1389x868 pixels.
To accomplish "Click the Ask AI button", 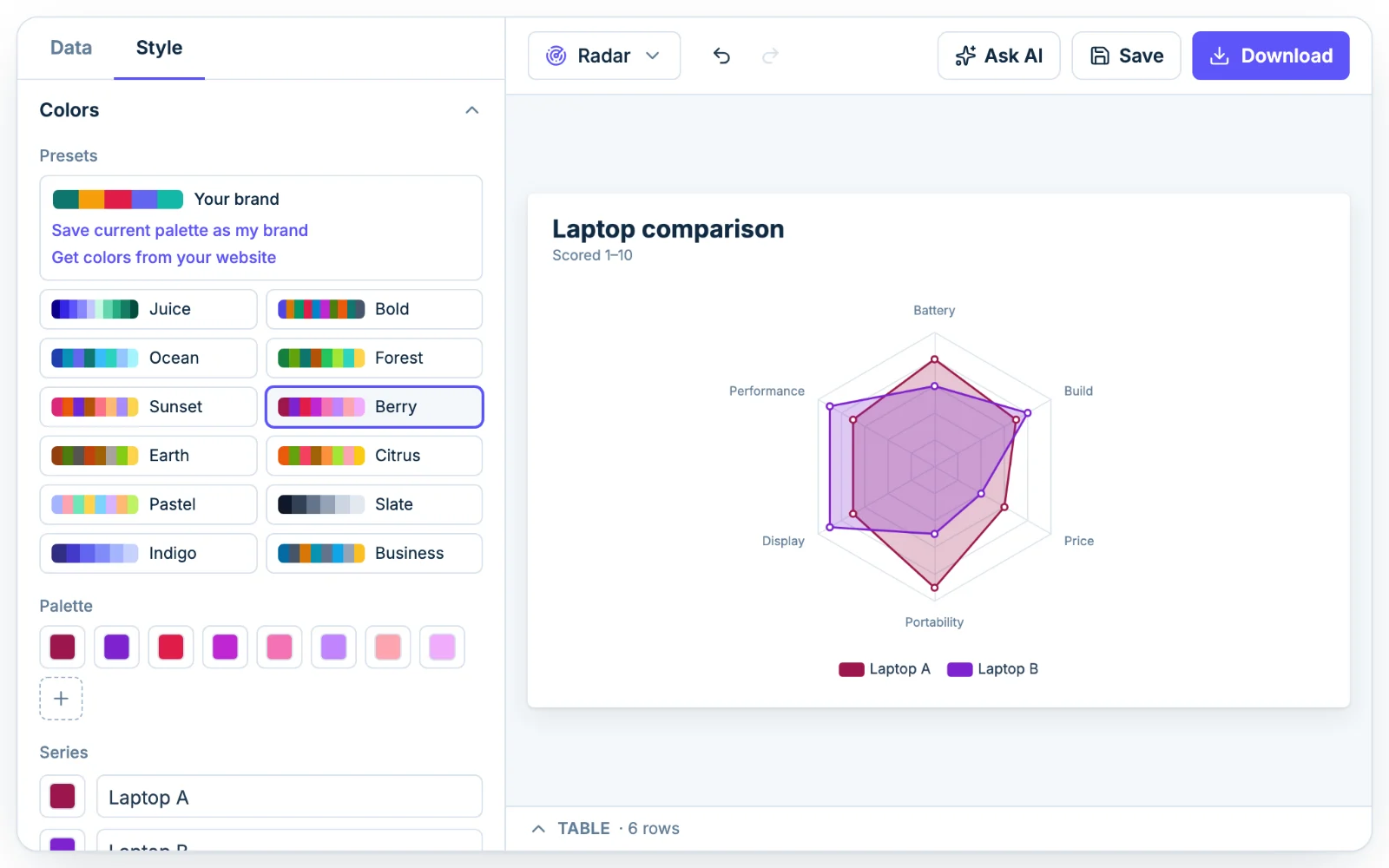I will (x=998, y=56).
